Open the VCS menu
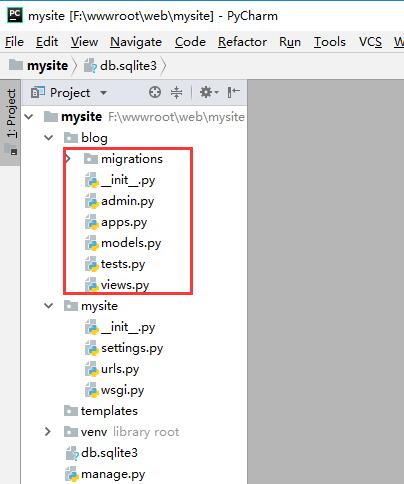404x484 pixels. point(370,42)
